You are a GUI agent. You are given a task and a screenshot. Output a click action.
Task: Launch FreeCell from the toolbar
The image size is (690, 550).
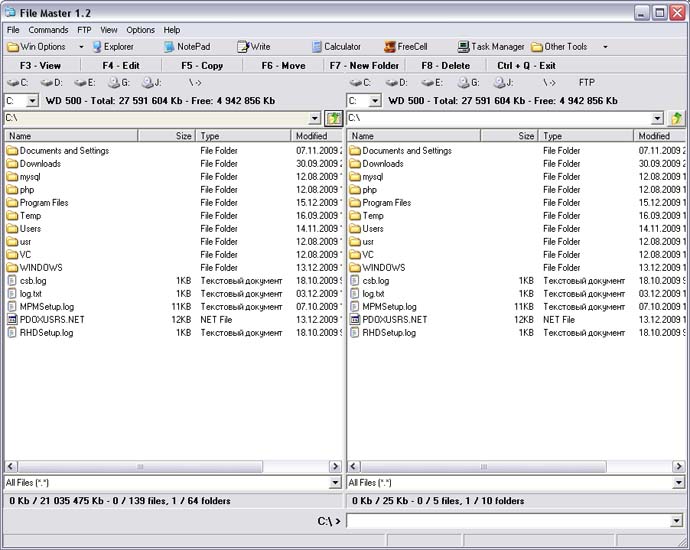pyautogui.click(x=405, y=47)
